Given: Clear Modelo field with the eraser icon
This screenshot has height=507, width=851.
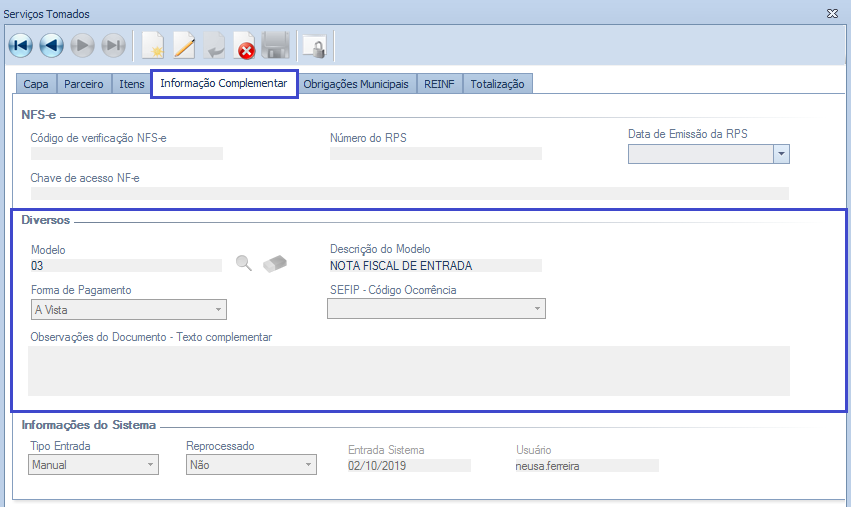Looking at the screenshot, I should coord(274,263).
